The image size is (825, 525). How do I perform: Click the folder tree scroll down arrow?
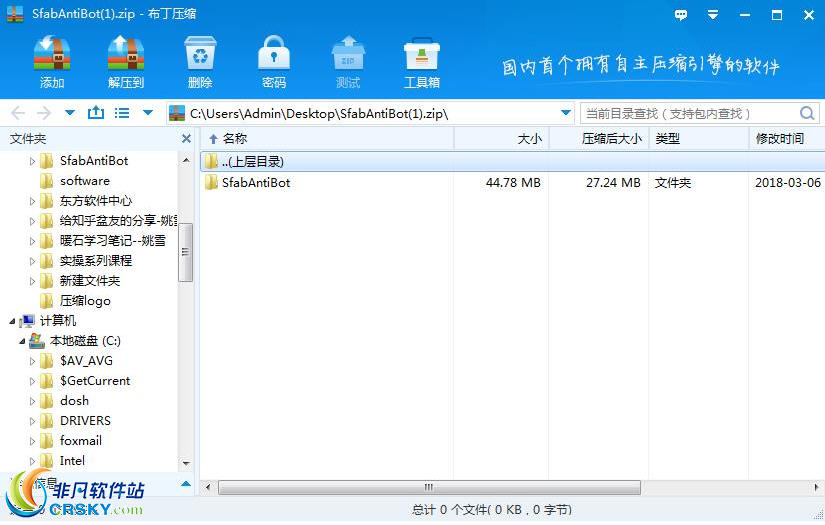click(186, 463)
